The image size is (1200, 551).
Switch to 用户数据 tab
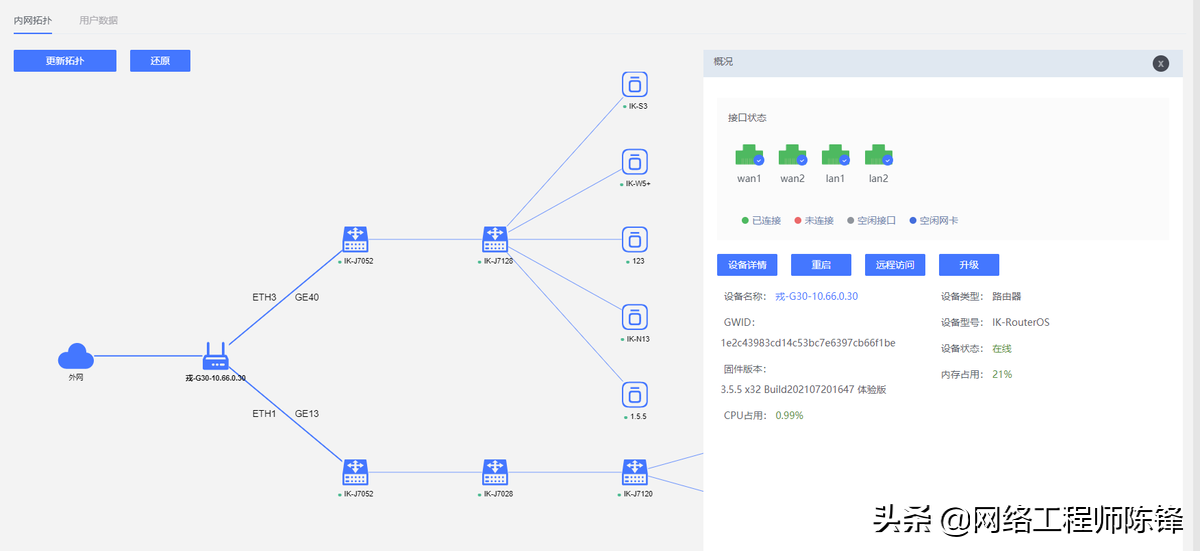tap(98, 20)
